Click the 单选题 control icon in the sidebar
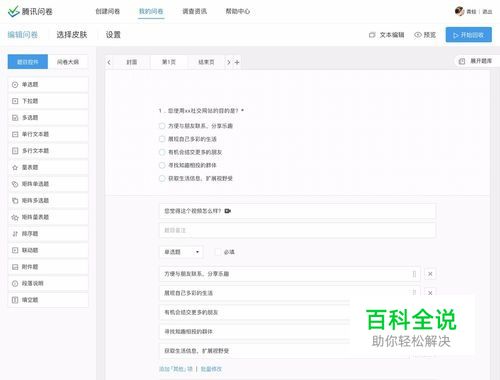The image size is (500, 380). (15, 85)
